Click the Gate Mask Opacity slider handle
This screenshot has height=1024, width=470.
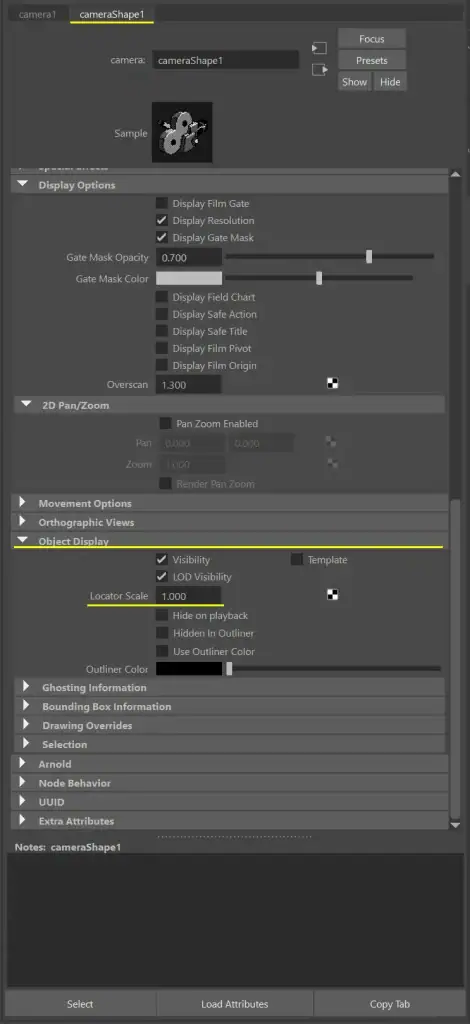click(369, 257)
